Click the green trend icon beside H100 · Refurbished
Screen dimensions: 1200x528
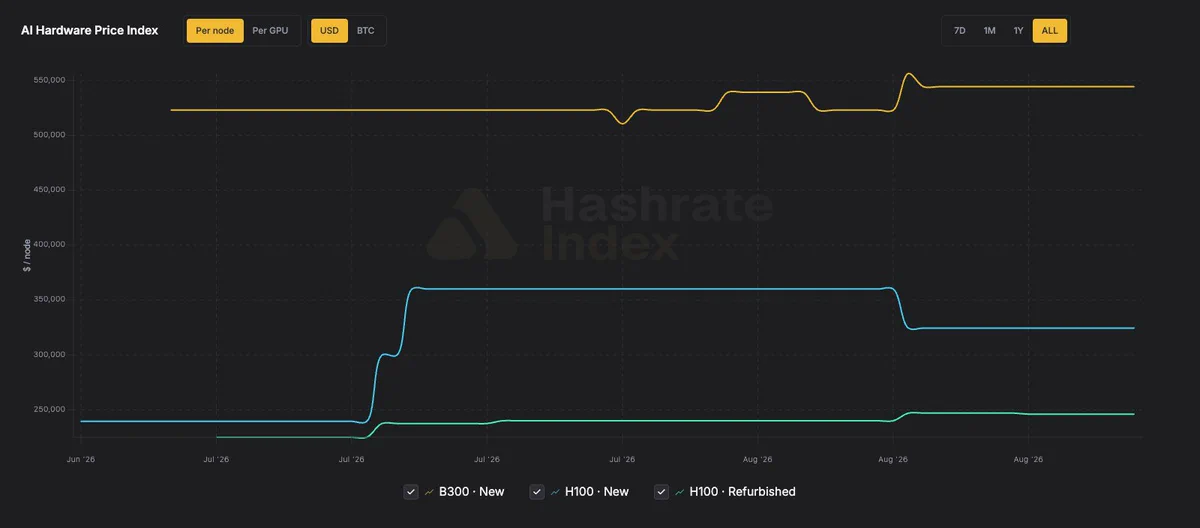tap(680, 492)
